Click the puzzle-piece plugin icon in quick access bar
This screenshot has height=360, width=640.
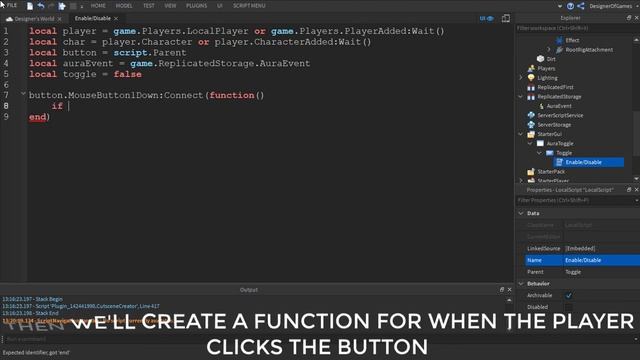(62, 6)
